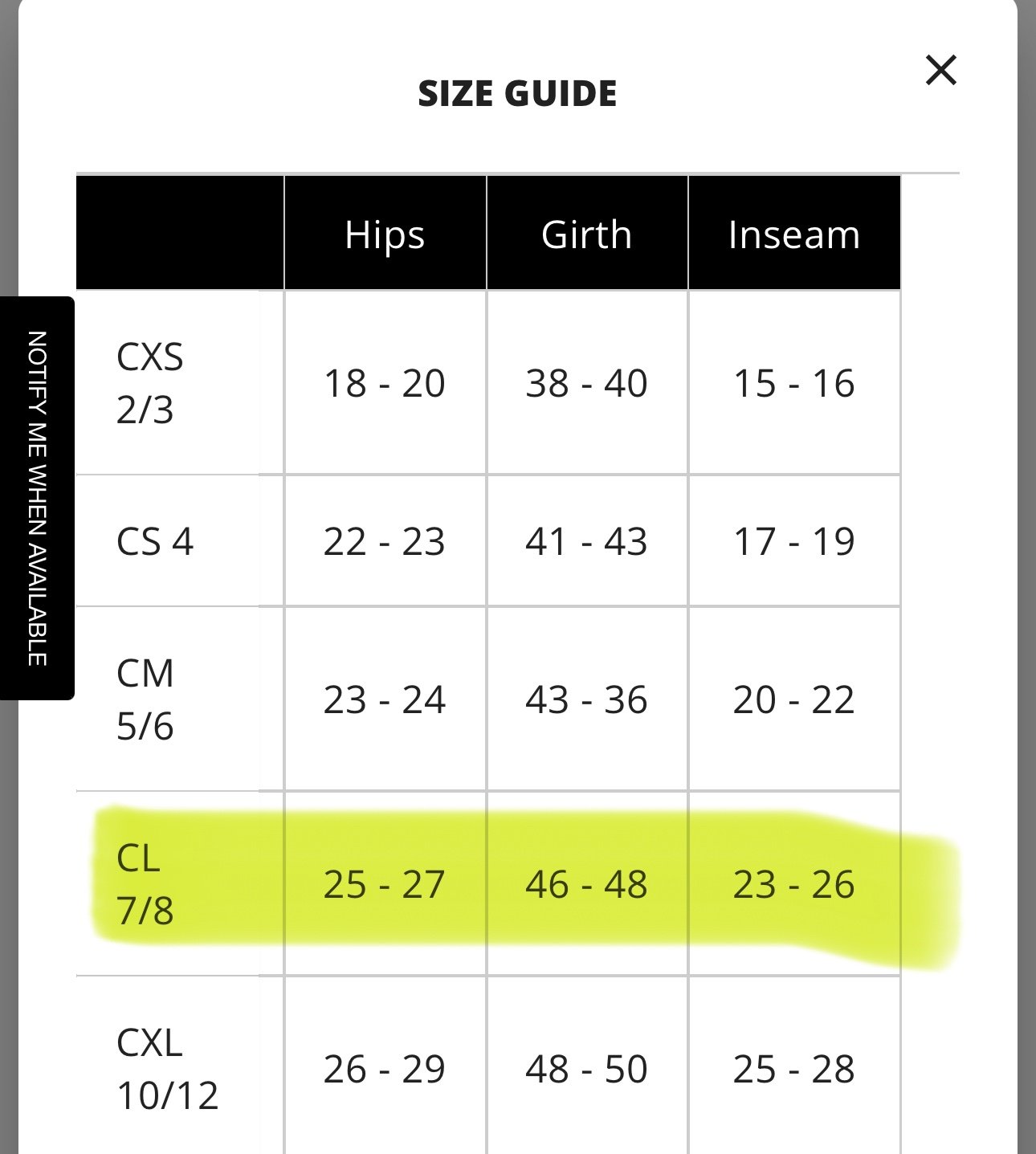Click the Girth column header

tap(586, 234)
